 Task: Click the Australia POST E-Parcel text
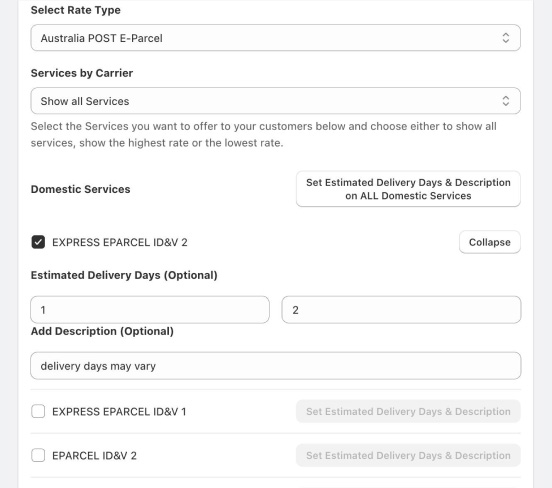pyautogui.click(x=101, y=38)
